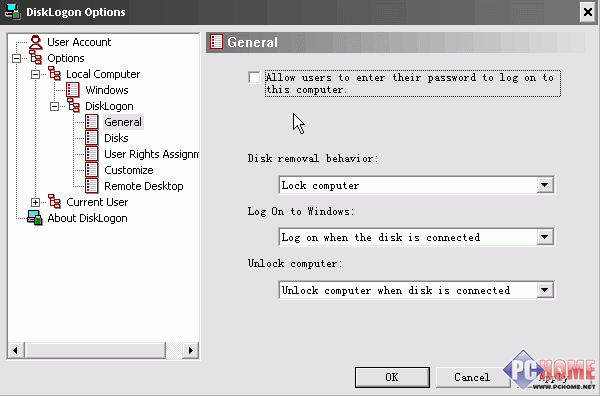Collapse the Options tree node
Viewport: 600px width, 396px height.
click(x=16, y=58)
